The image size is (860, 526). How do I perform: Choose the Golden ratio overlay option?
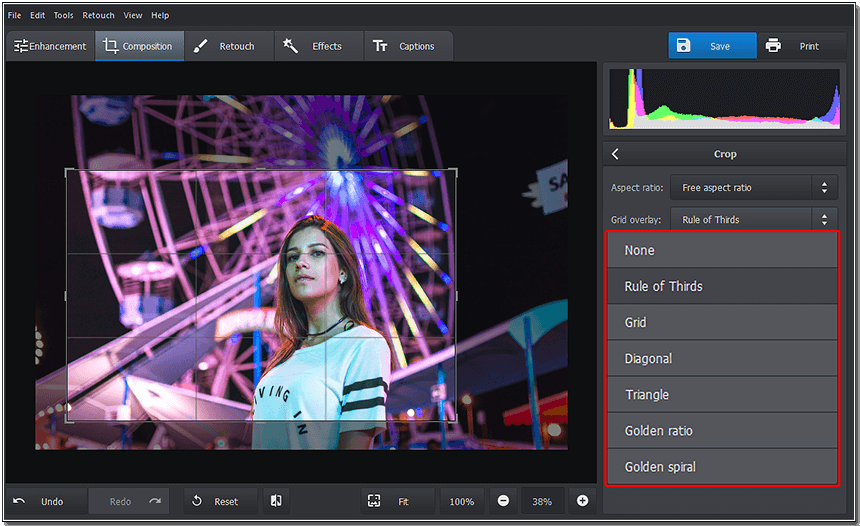[x=722, y=431]
